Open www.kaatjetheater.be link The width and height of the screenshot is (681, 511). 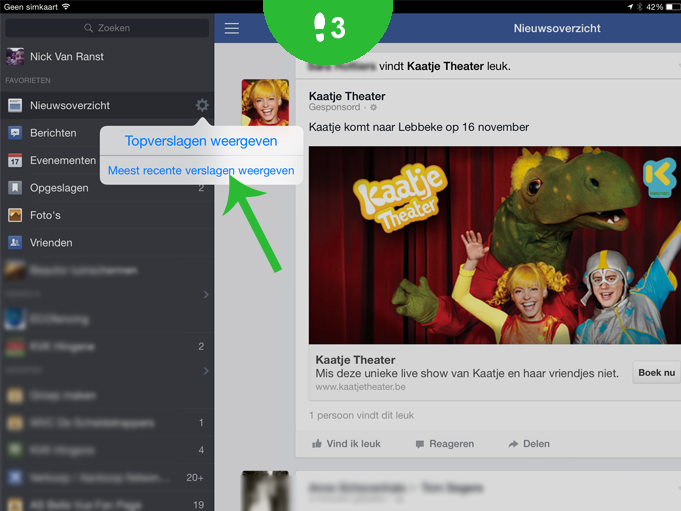tap(360, 387)
